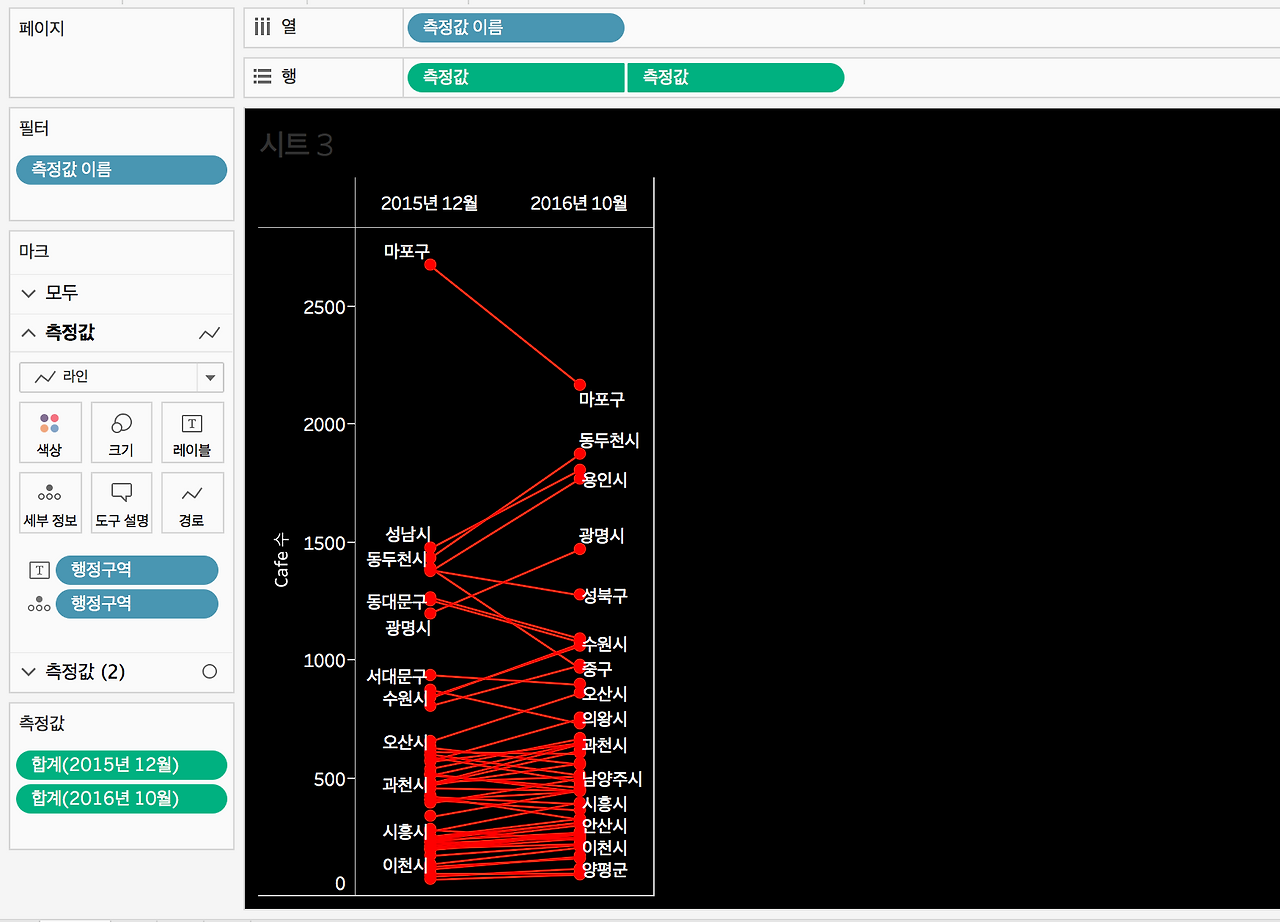Collapse the 측정값 marks section

click(x=28, y=333)
